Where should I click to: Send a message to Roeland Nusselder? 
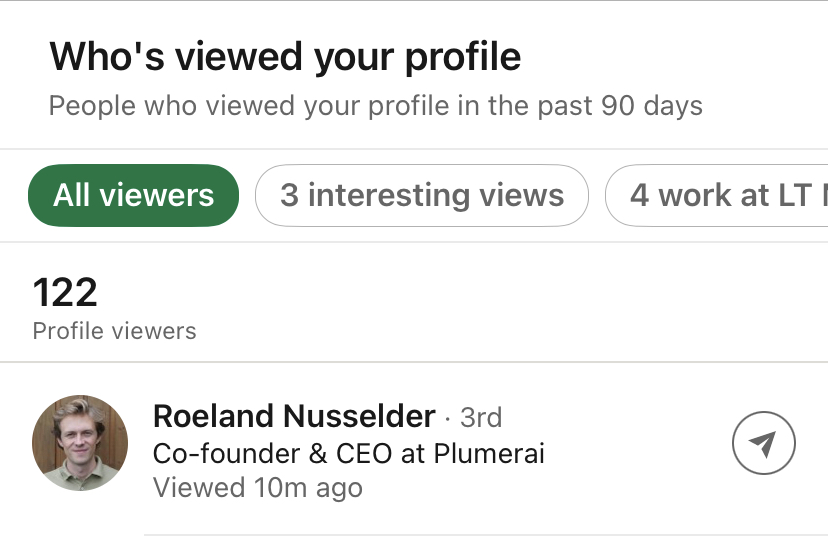763,443
